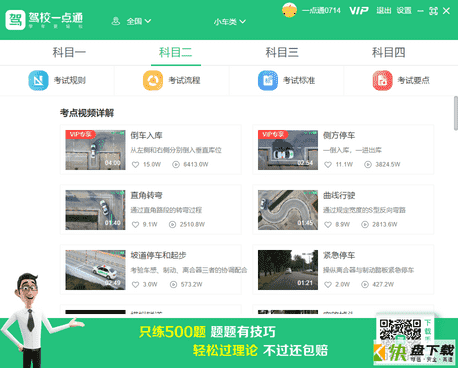Play the 曲线行驶 video thumbnail
458x368 pixels.
click(288, 210)
